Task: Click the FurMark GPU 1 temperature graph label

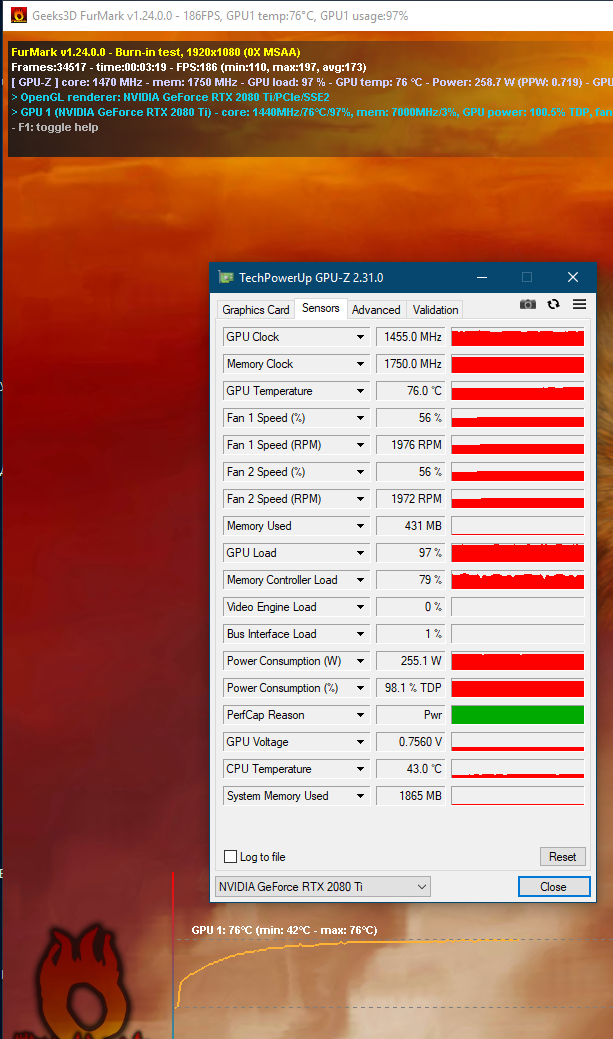Action: point(284,930)
